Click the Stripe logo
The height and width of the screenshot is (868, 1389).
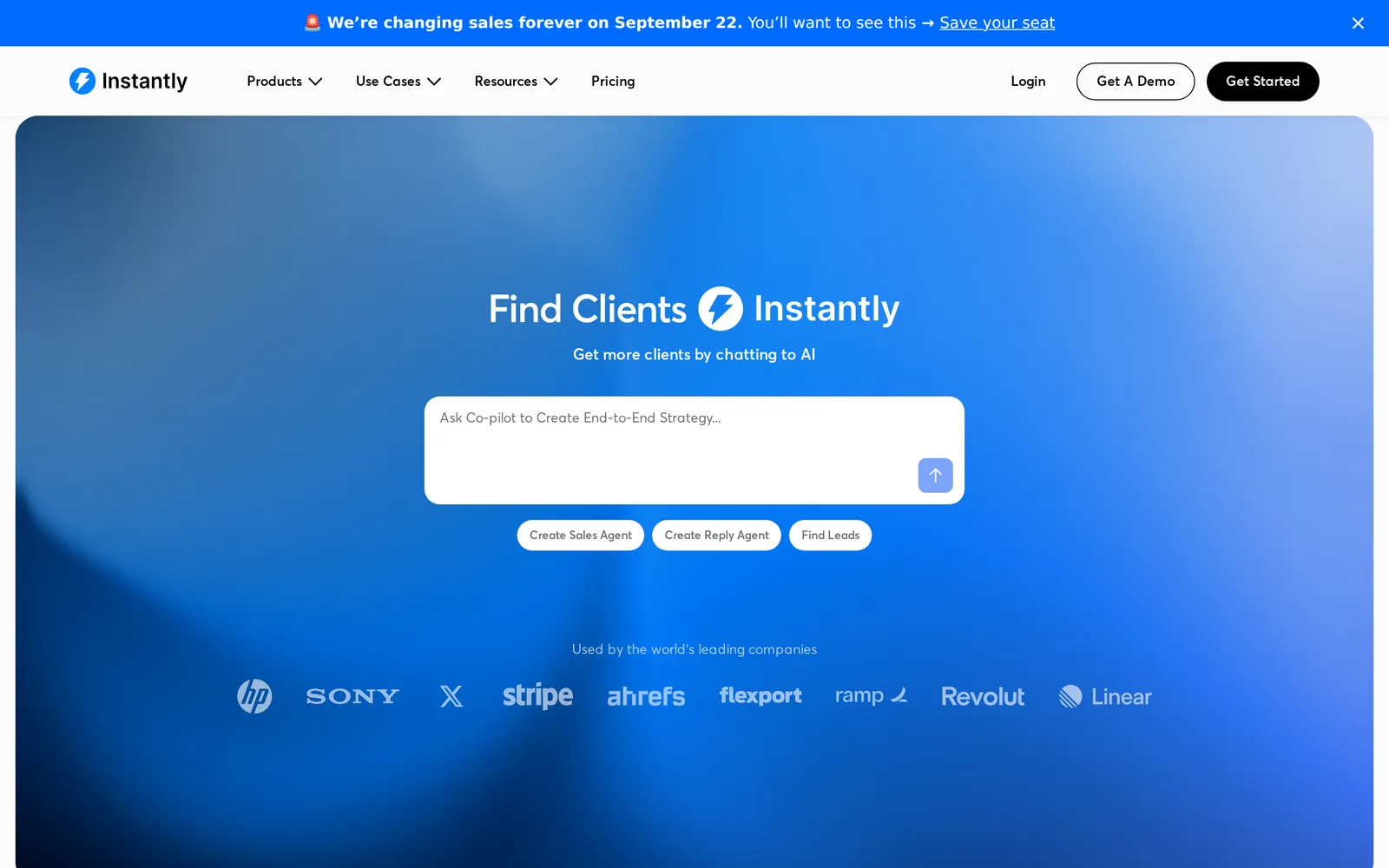click(537, 695)
